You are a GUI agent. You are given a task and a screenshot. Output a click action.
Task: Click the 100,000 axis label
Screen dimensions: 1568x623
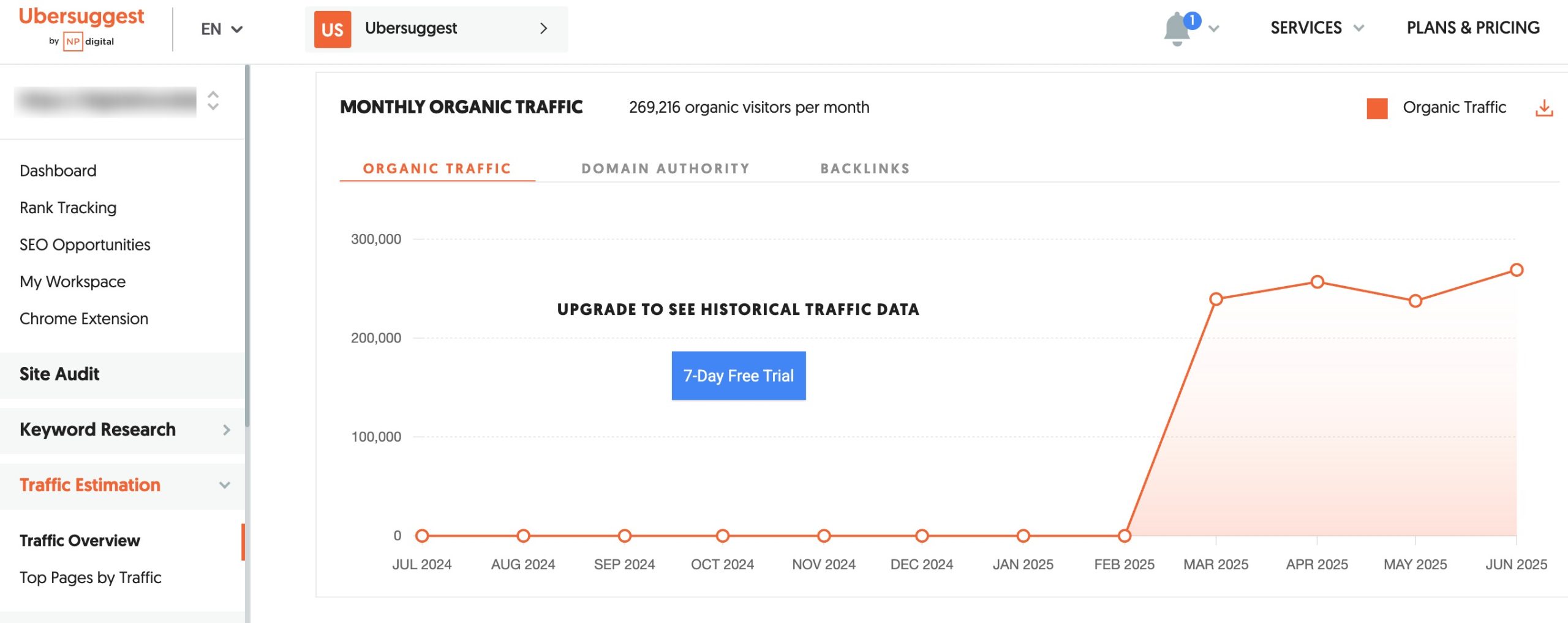[376, 437]
